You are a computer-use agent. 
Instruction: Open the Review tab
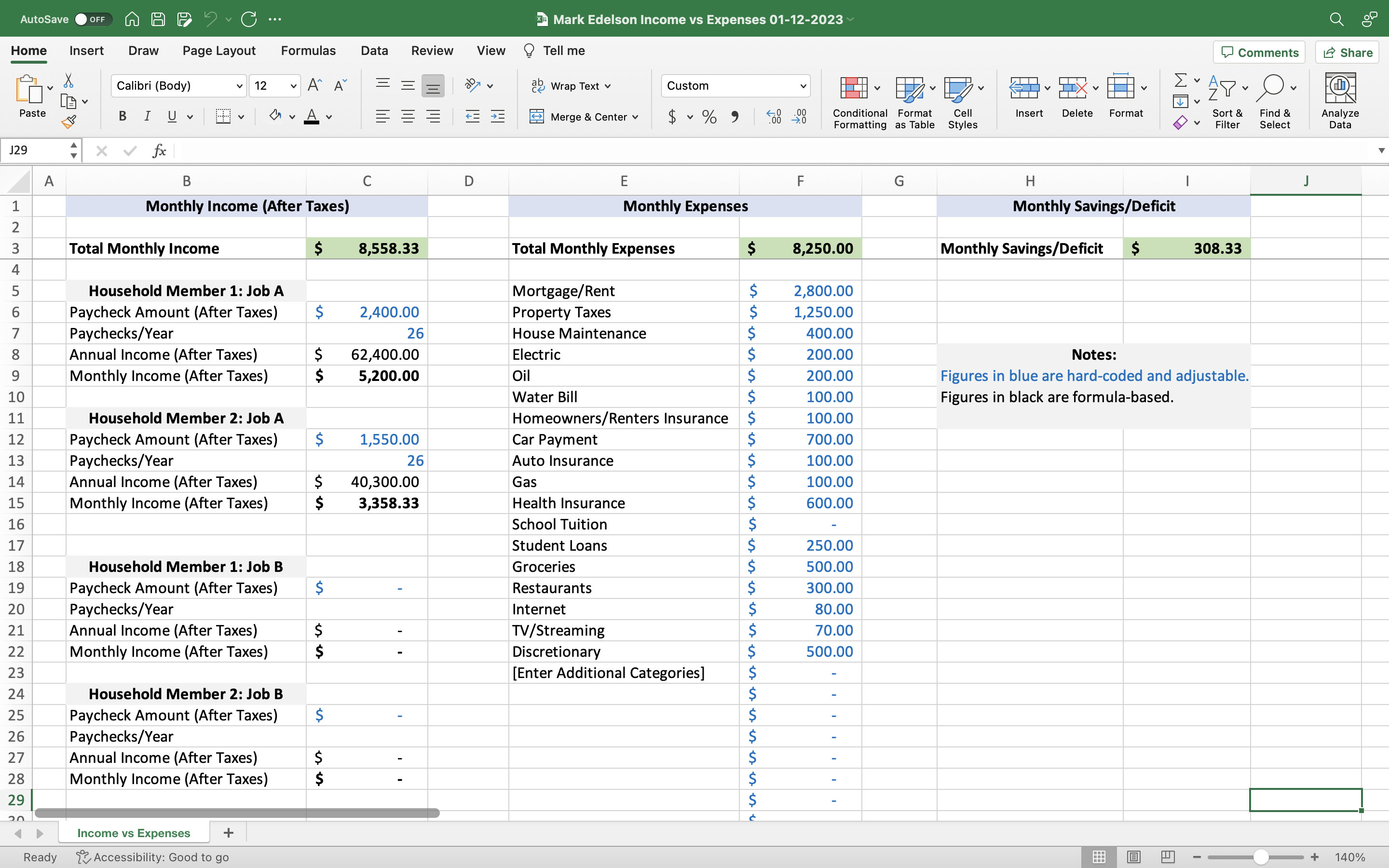(x=432, y=51)
